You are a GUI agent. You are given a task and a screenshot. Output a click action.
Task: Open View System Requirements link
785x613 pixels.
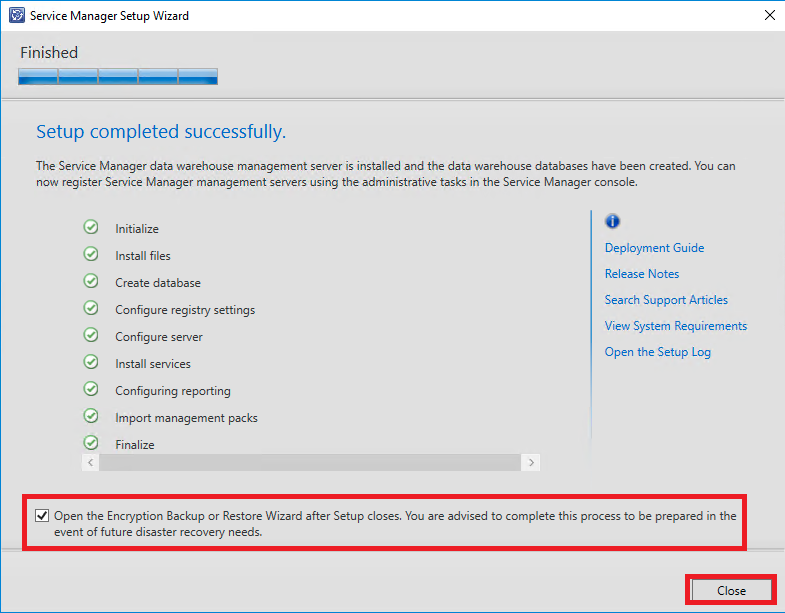tap(675, 326)
